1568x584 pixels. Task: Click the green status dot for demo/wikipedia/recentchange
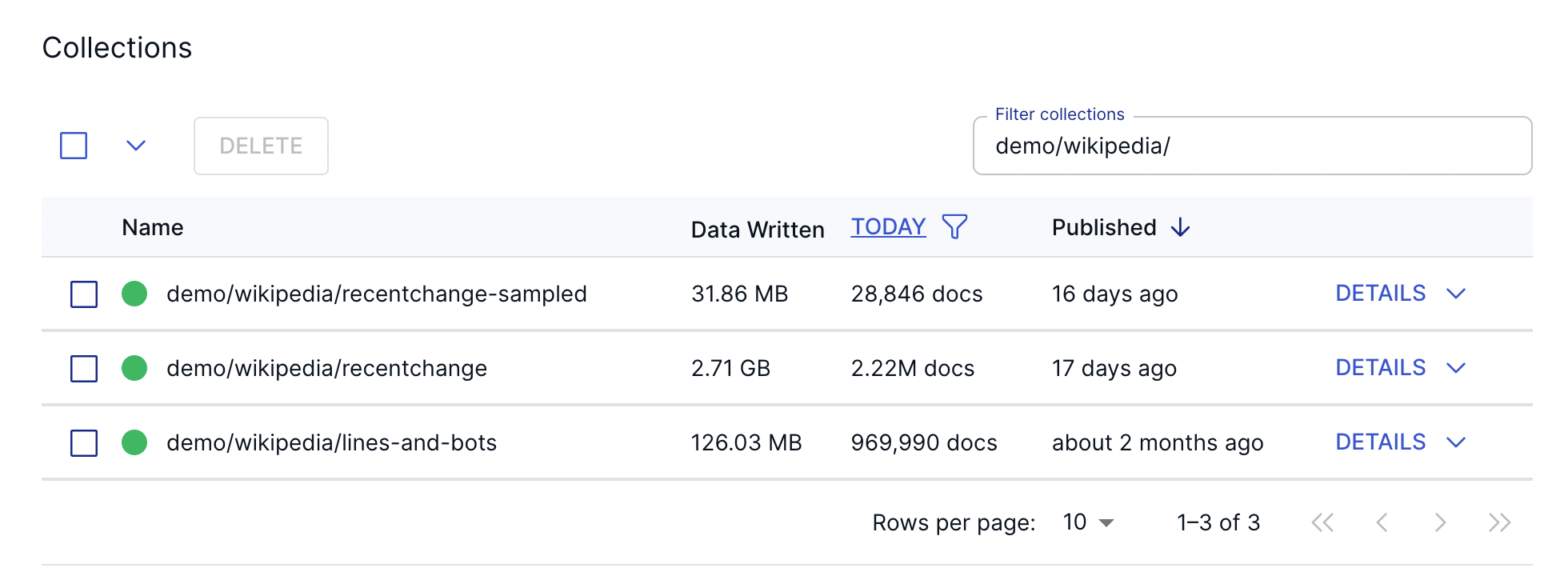134,368
